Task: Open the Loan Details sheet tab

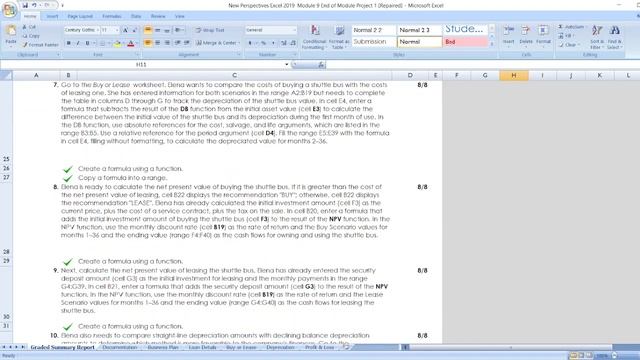Action: 202,347
